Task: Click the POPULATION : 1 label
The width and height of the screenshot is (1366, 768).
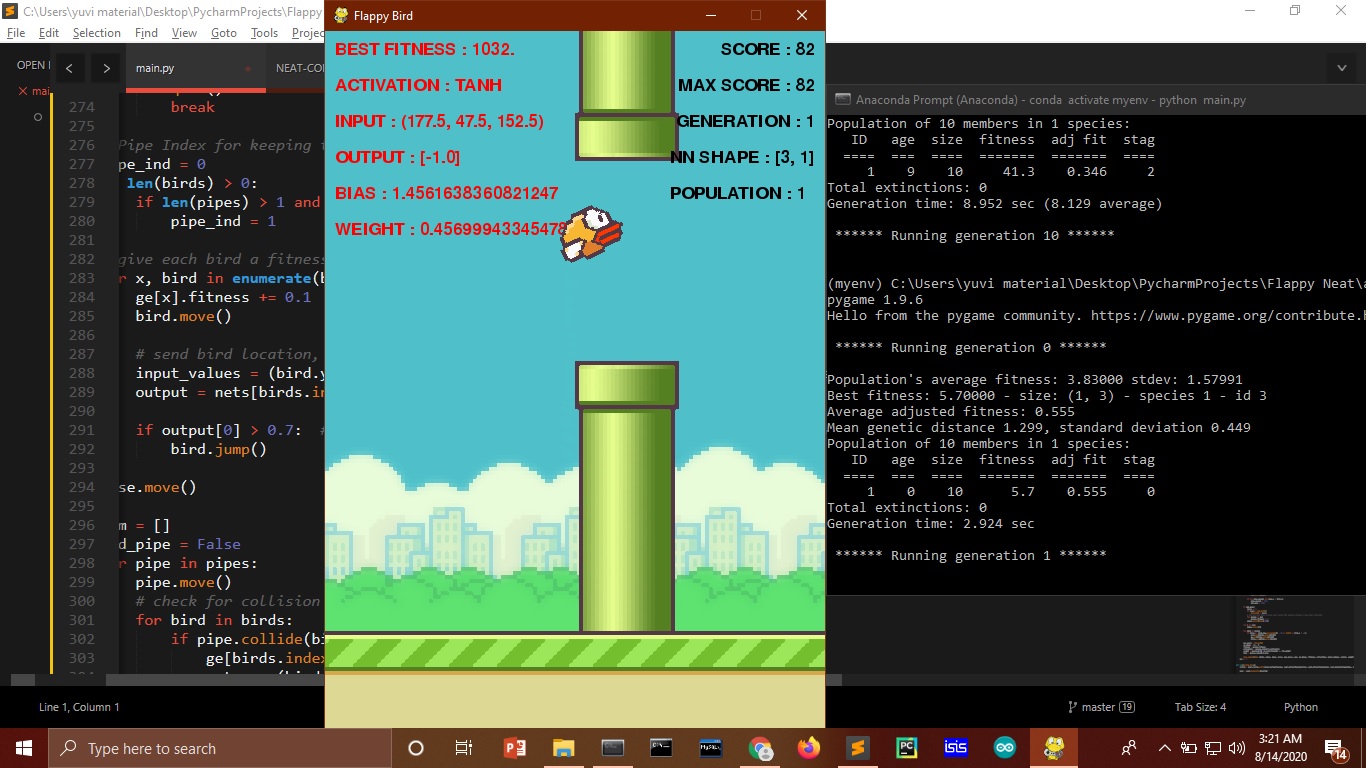Action: 738,193
